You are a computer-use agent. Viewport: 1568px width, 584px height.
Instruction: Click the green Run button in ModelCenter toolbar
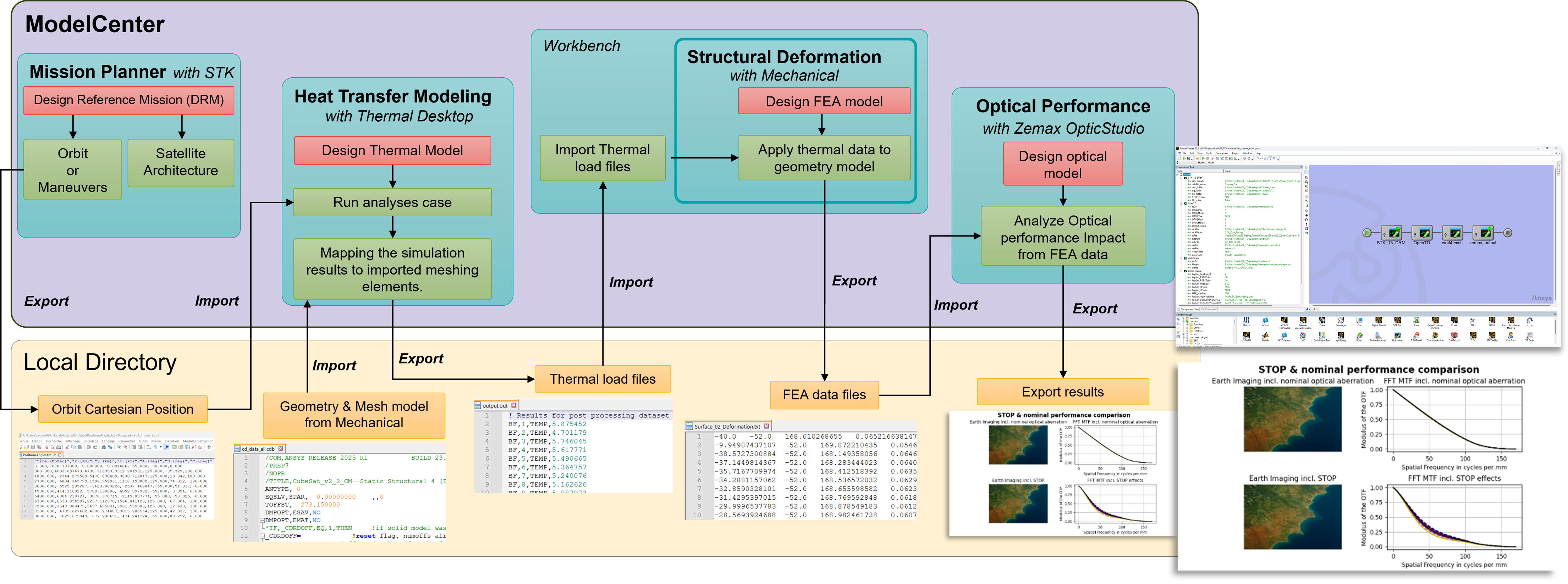coord(1203,159)
